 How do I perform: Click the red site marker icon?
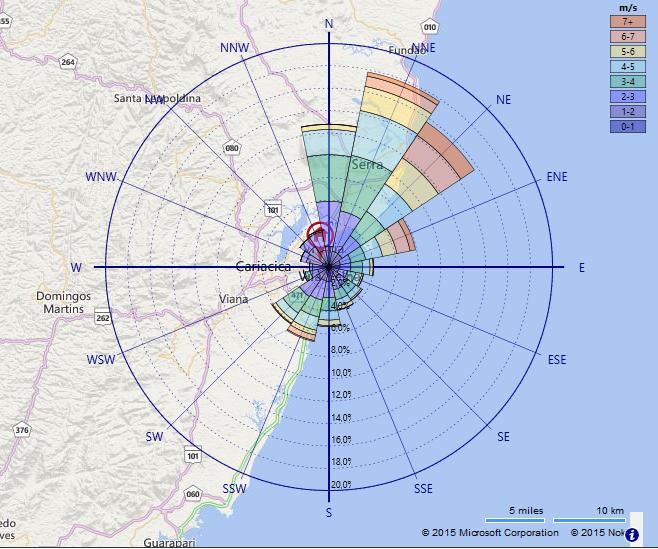click(320, 236)
